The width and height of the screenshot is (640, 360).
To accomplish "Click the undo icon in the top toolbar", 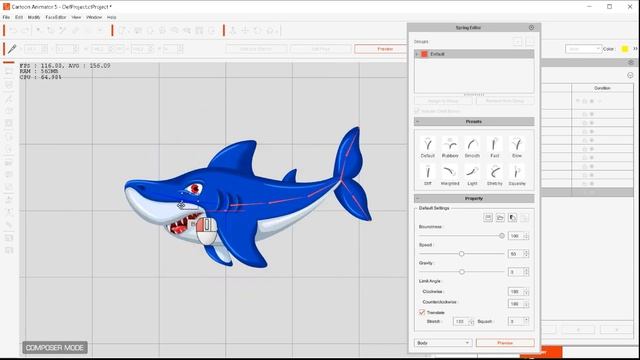I will [x=13, y=31].
